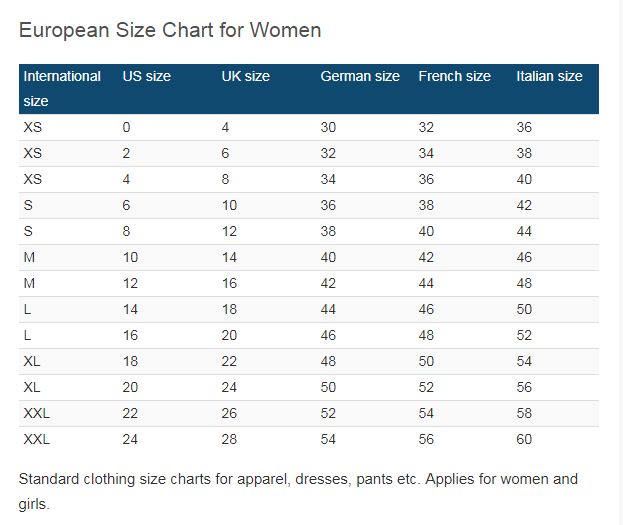This screenshot has height=525, width=623.
Task: Click the US size 18 cell
Action: [131, 362]
